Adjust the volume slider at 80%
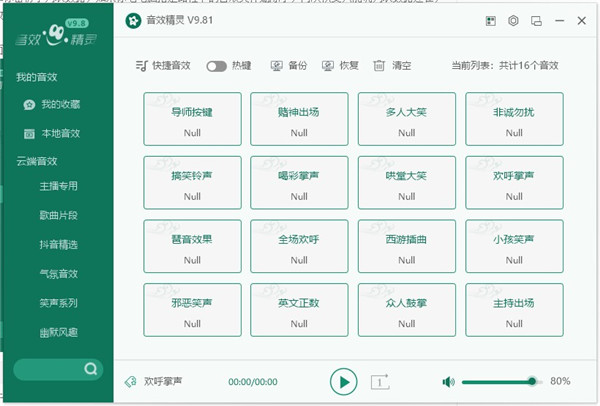The image size is (600, 406). [x=532, y=381]
